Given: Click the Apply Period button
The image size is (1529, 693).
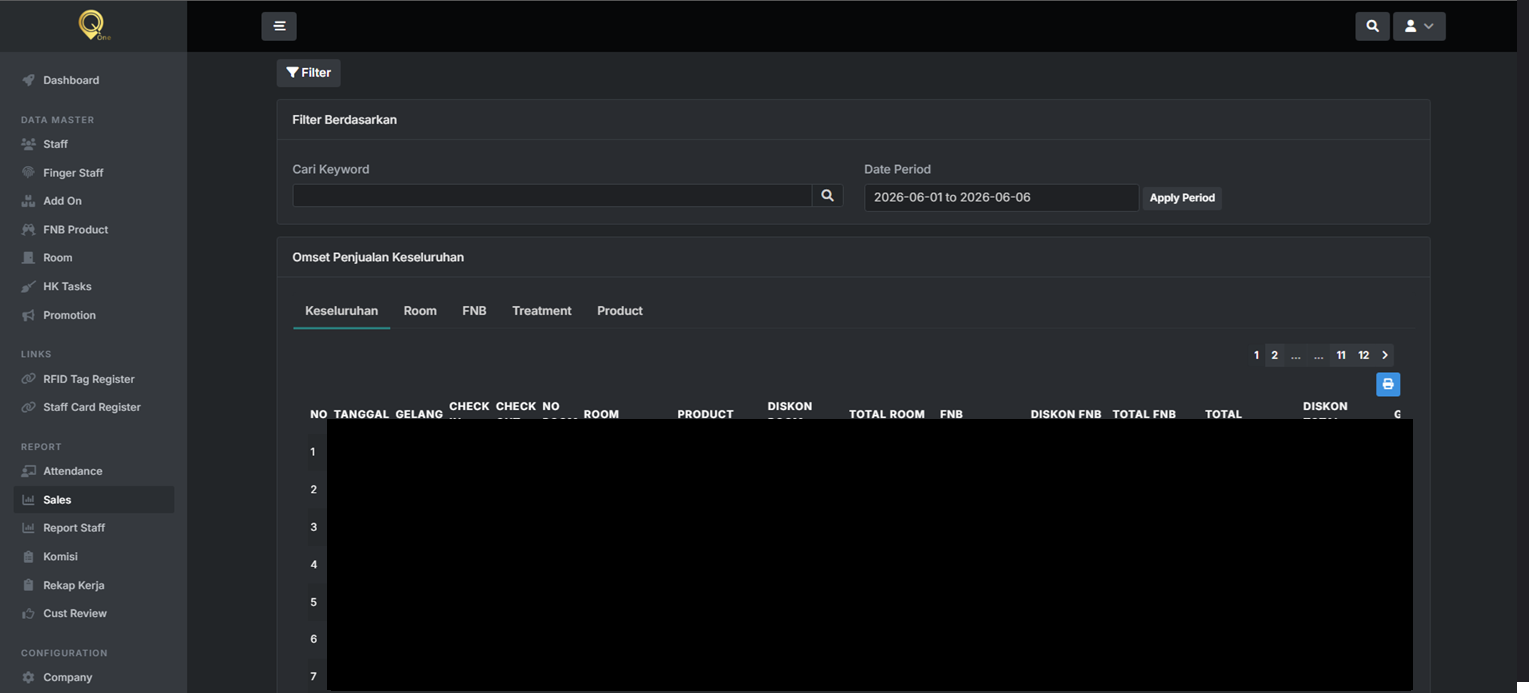Looking at the screenshot, I should coord(1182,198).
